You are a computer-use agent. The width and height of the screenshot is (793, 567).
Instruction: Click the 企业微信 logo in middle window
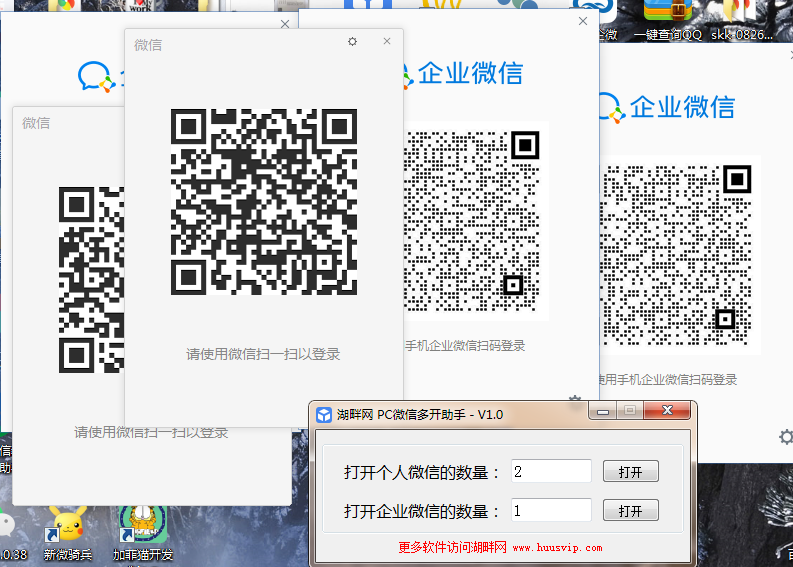[463, 73]
